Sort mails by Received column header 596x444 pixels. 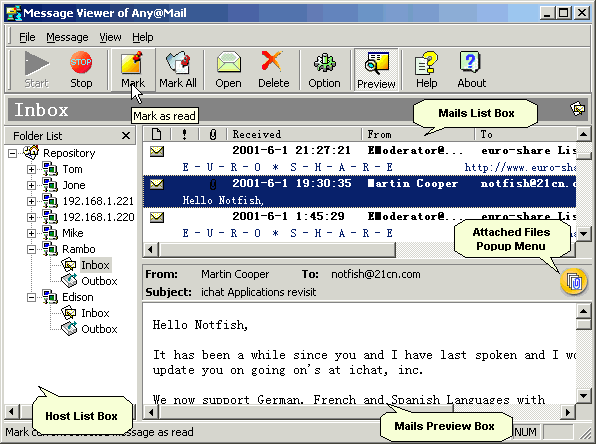tap(294, 134)
